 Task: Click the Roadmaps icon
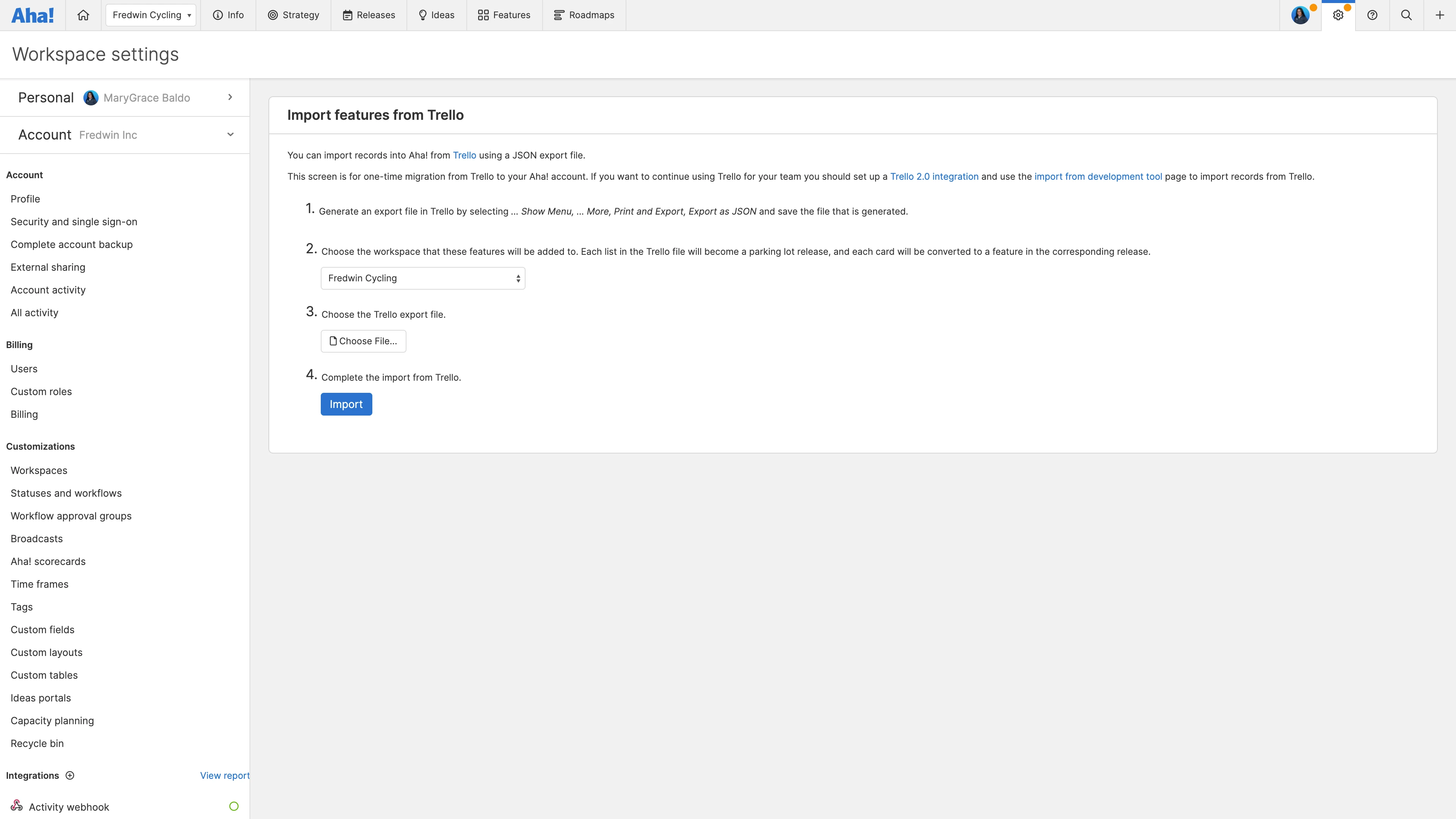pos(559,15)
